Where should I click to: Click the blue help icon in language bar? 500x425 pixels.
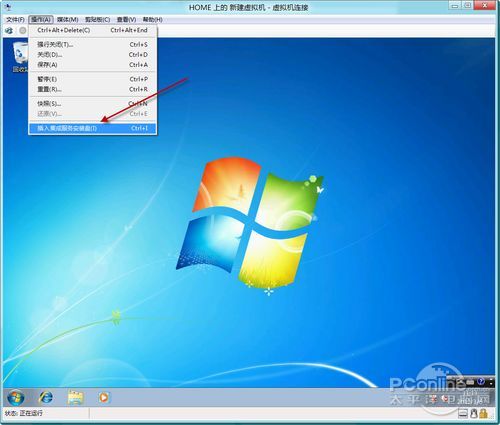480,381
